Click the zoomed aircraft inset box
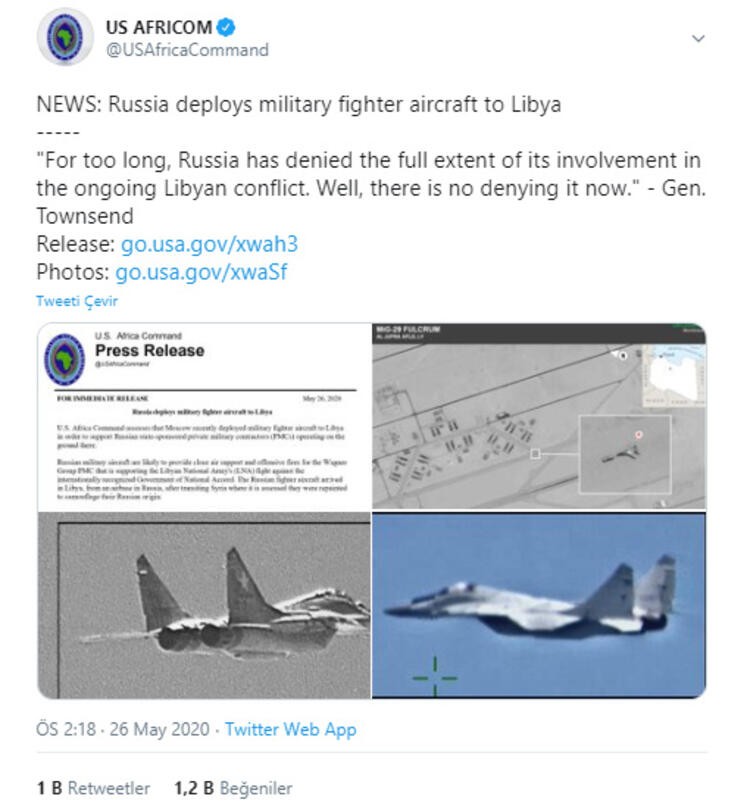 [625, 454]
